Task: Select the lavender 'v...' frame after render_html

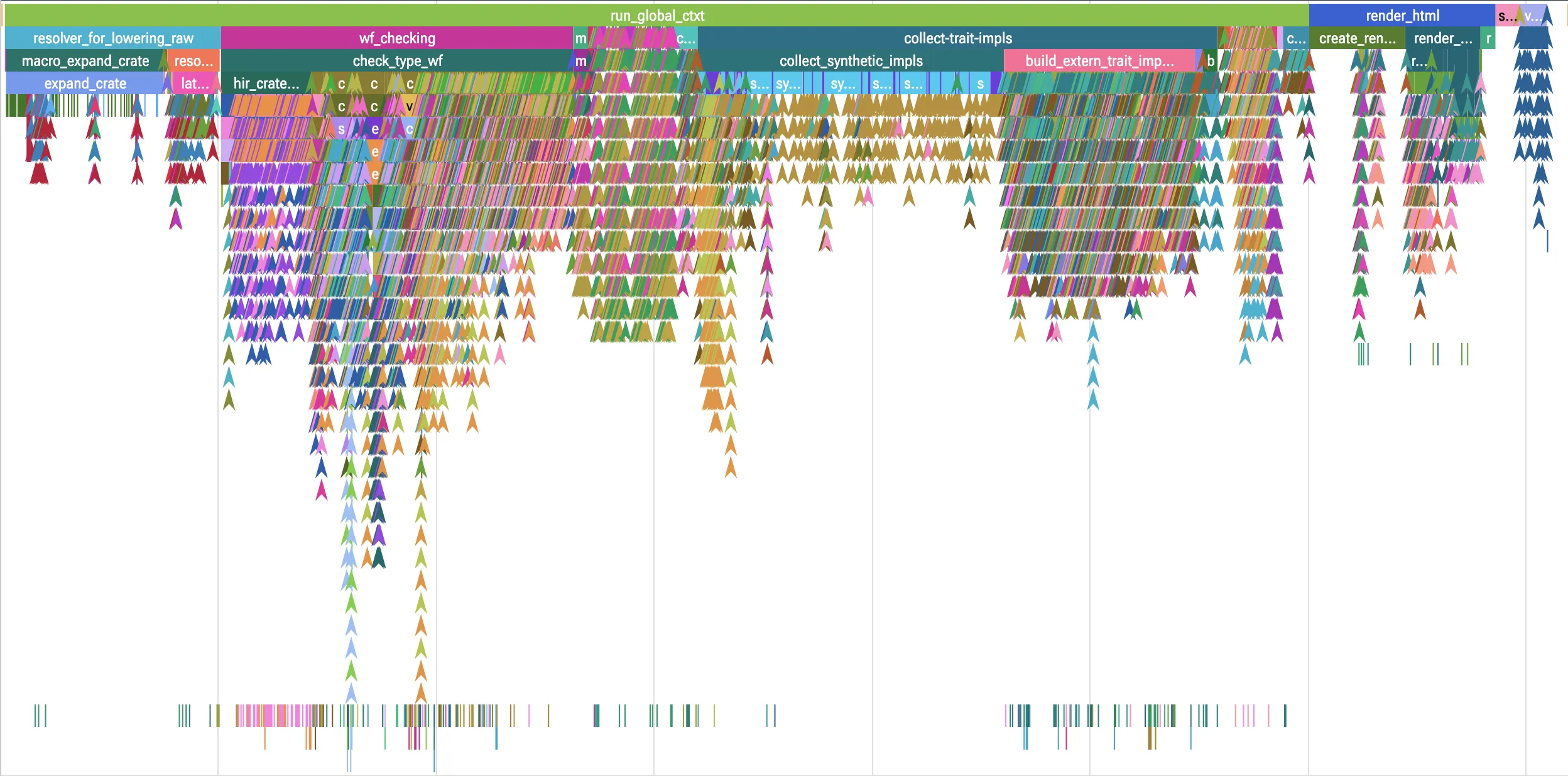Action: tap(1533, 15)
